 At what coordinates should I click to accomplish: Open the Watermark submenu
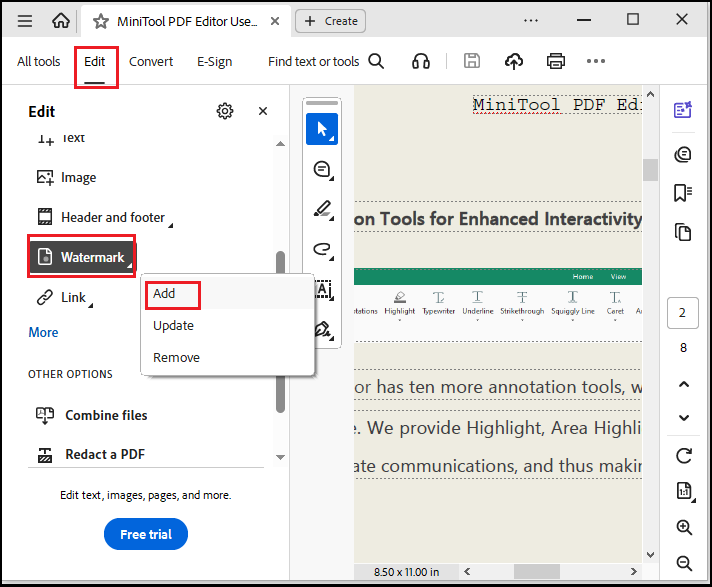tap(82, 257)
